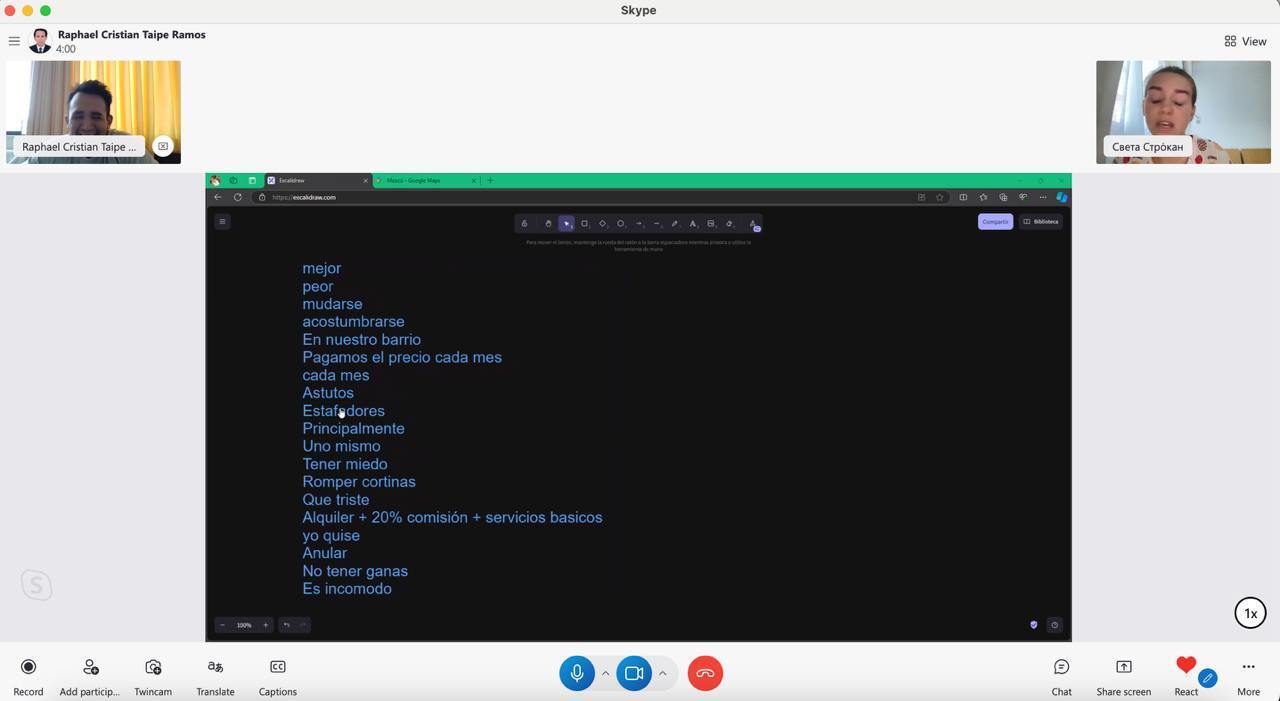
Task: Switch layout using View button
Action: click(1245, 41)
